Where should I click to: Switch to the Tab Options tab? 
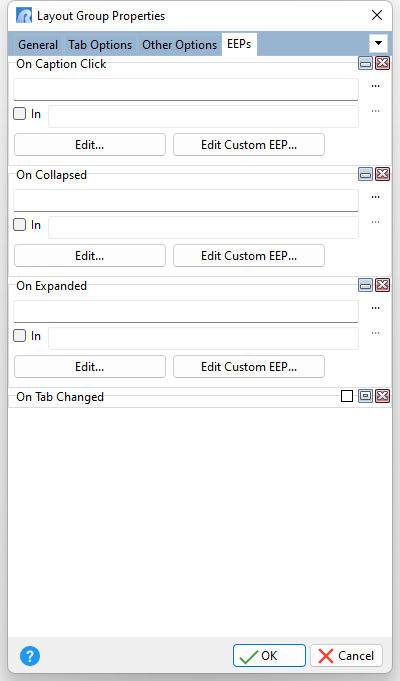pos(100,45)
